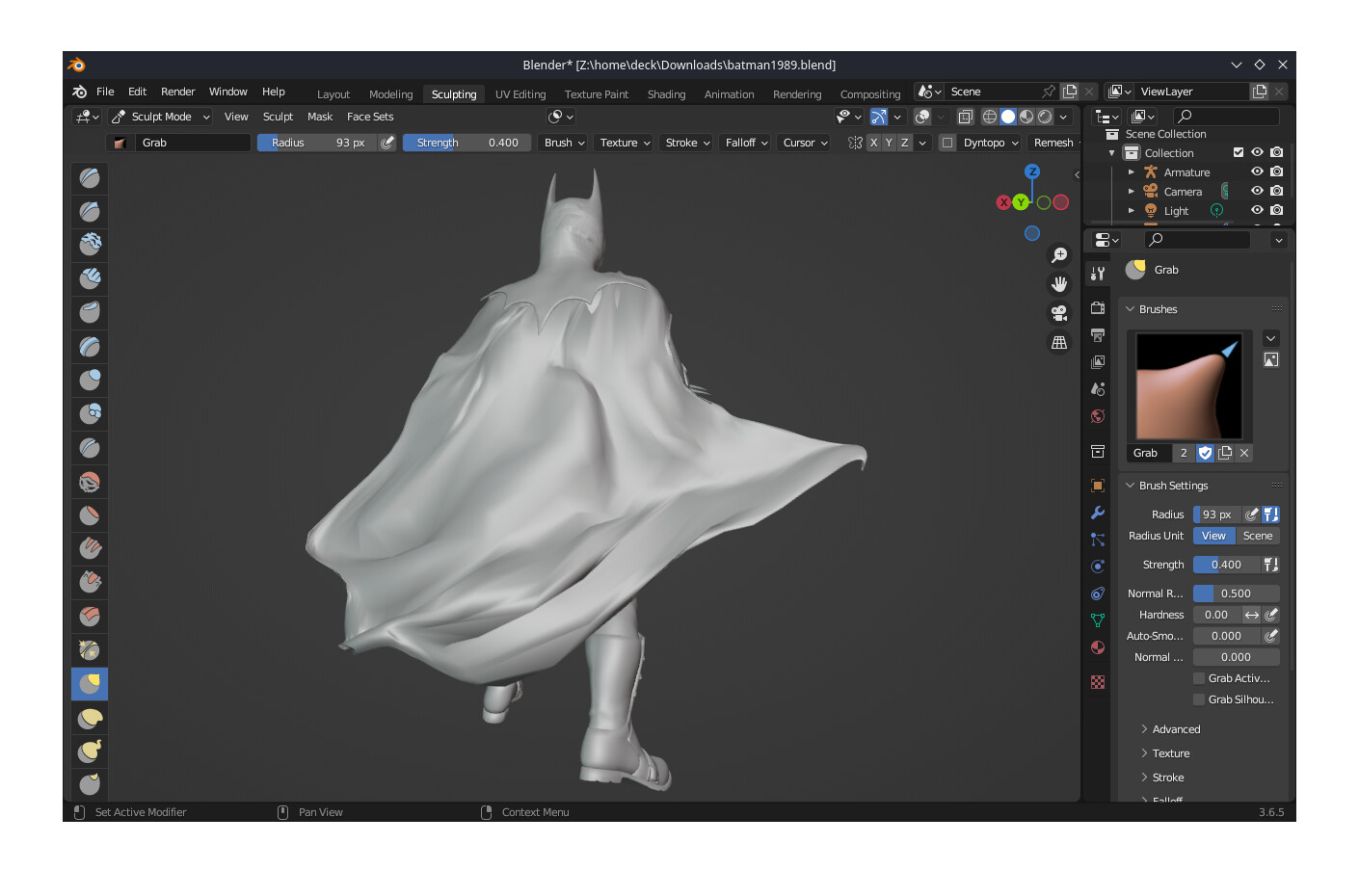
Task: Set Radius Unit to Scene
Action: pyautogui.click(x=1258, y=536)
